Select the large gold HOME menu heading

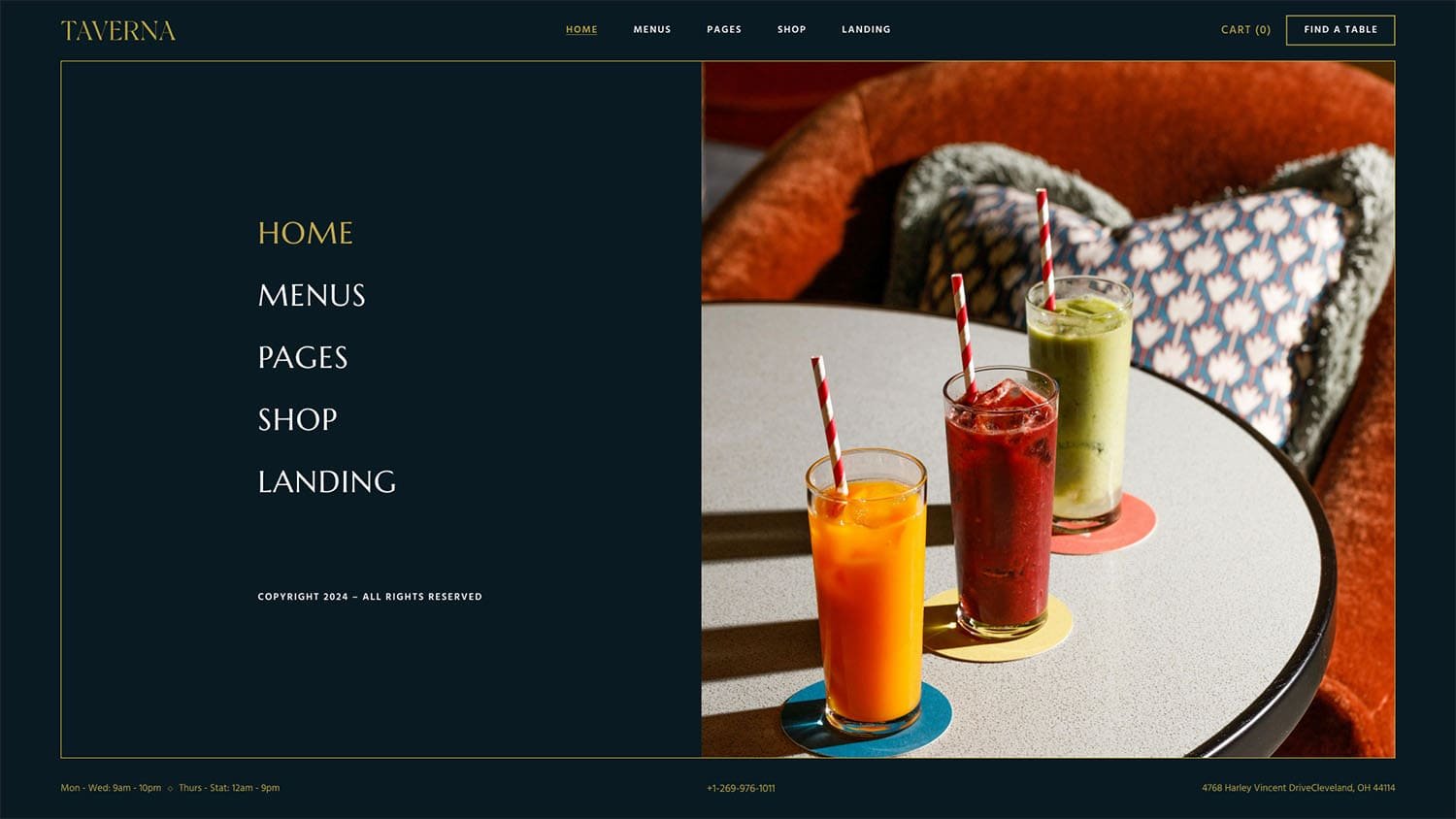click(x=306, y=233)
